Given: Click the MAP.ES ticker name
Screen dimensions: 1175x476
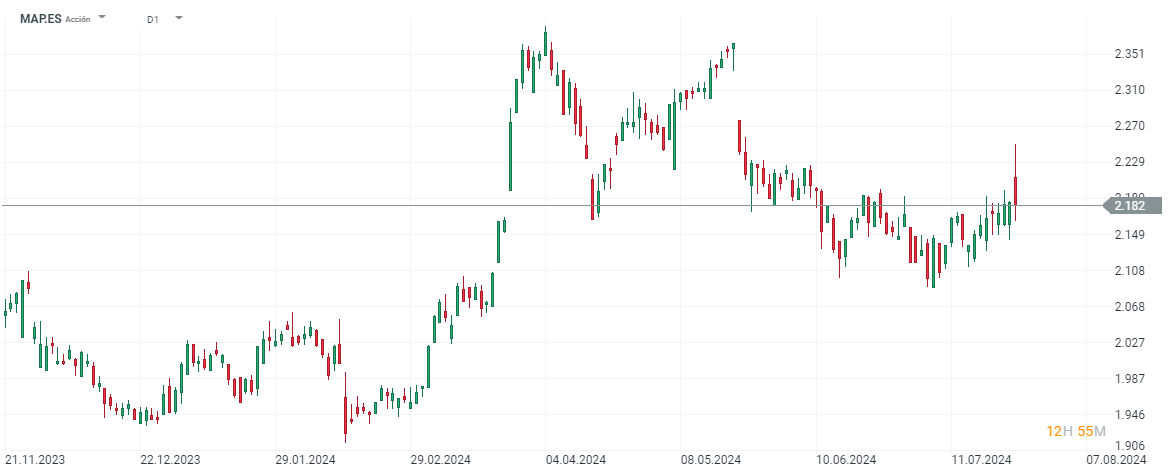Looking at the screenshot, I should tap(40, 18).
